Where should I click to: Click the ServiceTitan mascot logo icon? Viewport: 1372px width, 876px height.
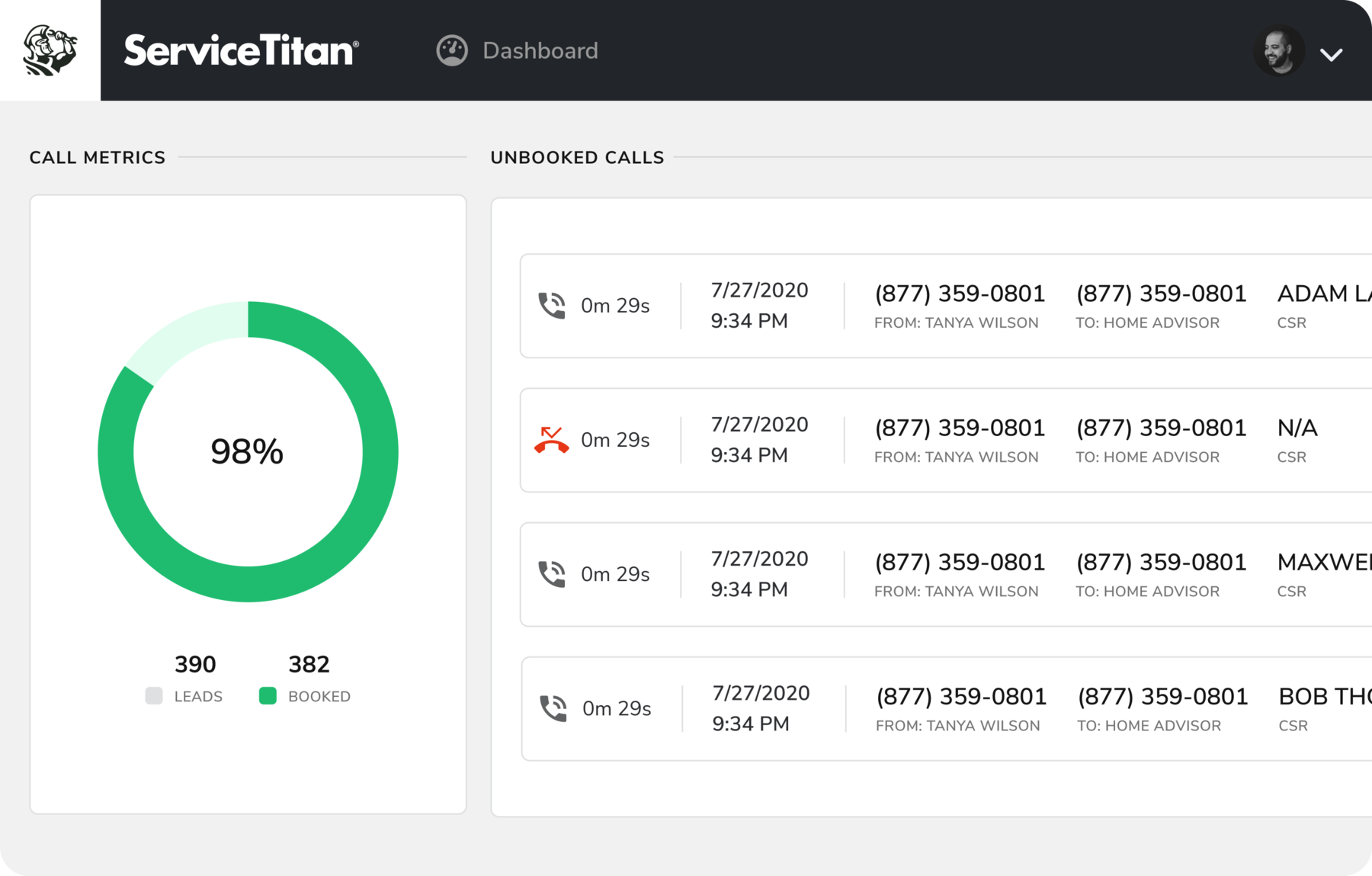pos(50,50)
